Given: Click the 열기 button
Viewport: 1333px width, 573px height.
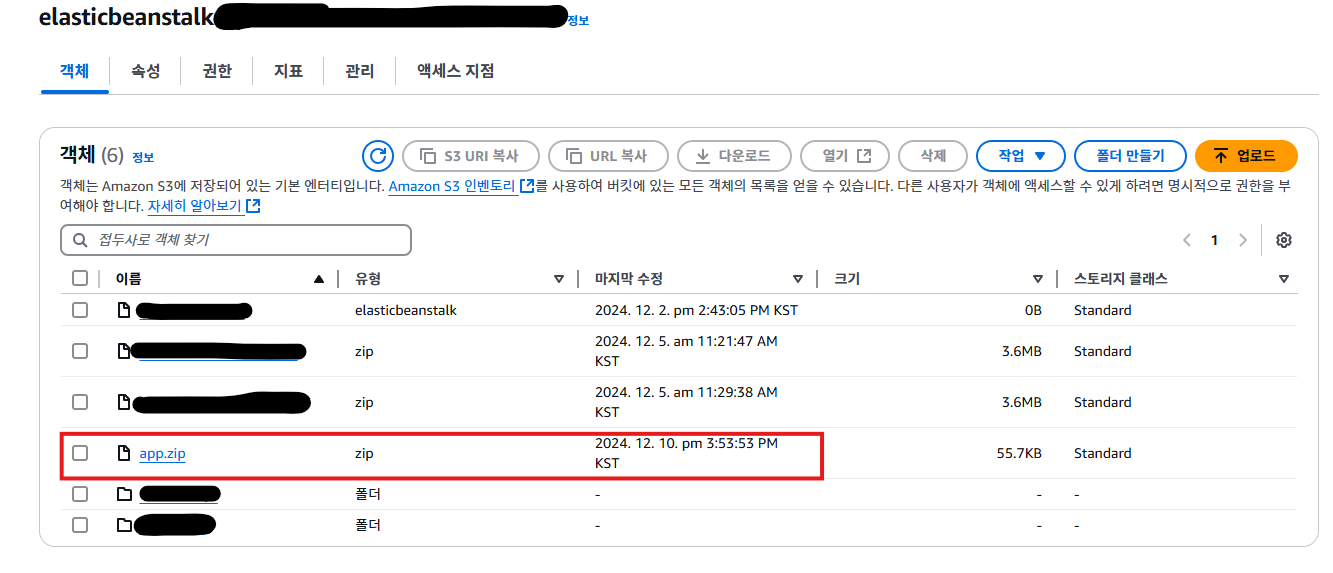Looking at the screenshot, I should tap(845, 156).
